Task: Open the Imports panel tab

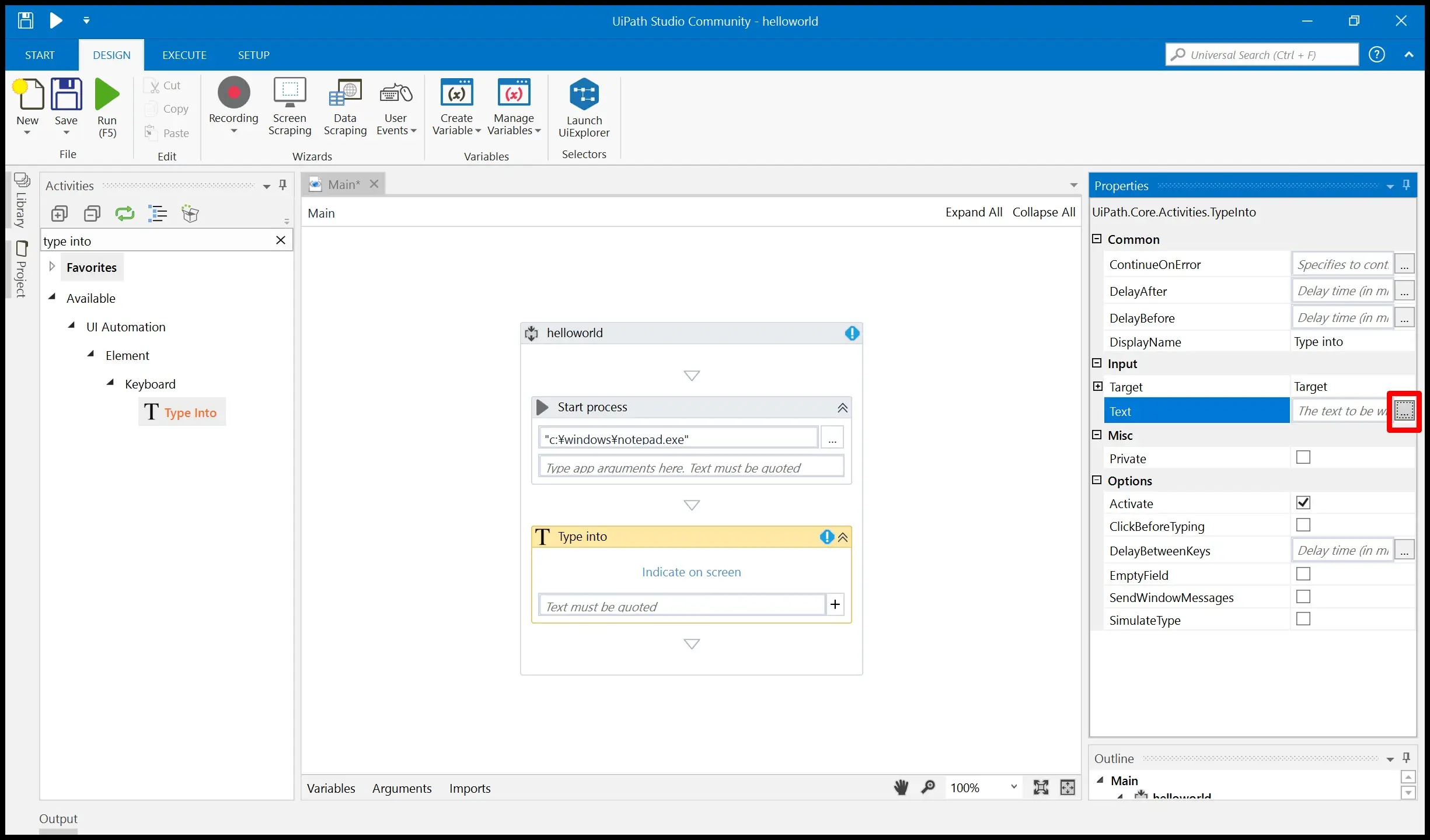Action: pos(470,788)
